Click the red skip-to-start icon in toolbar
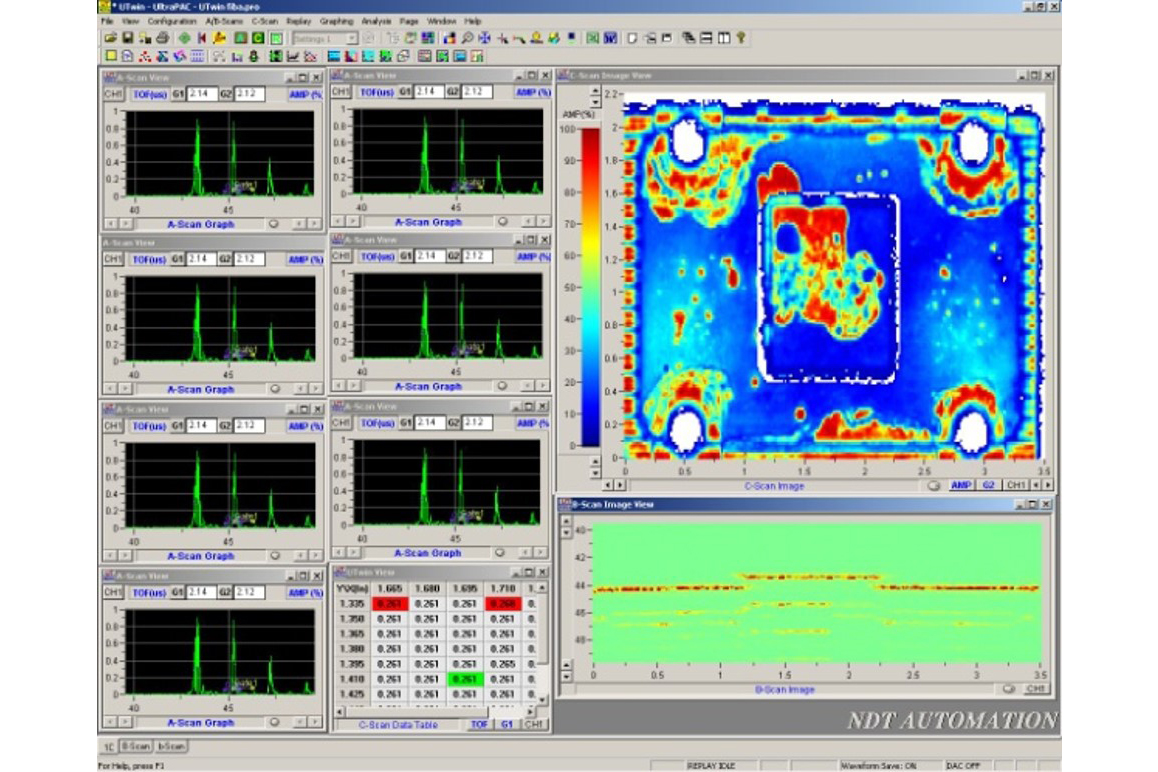Viewport: 1158px width, 772px height. click(201, 38)
